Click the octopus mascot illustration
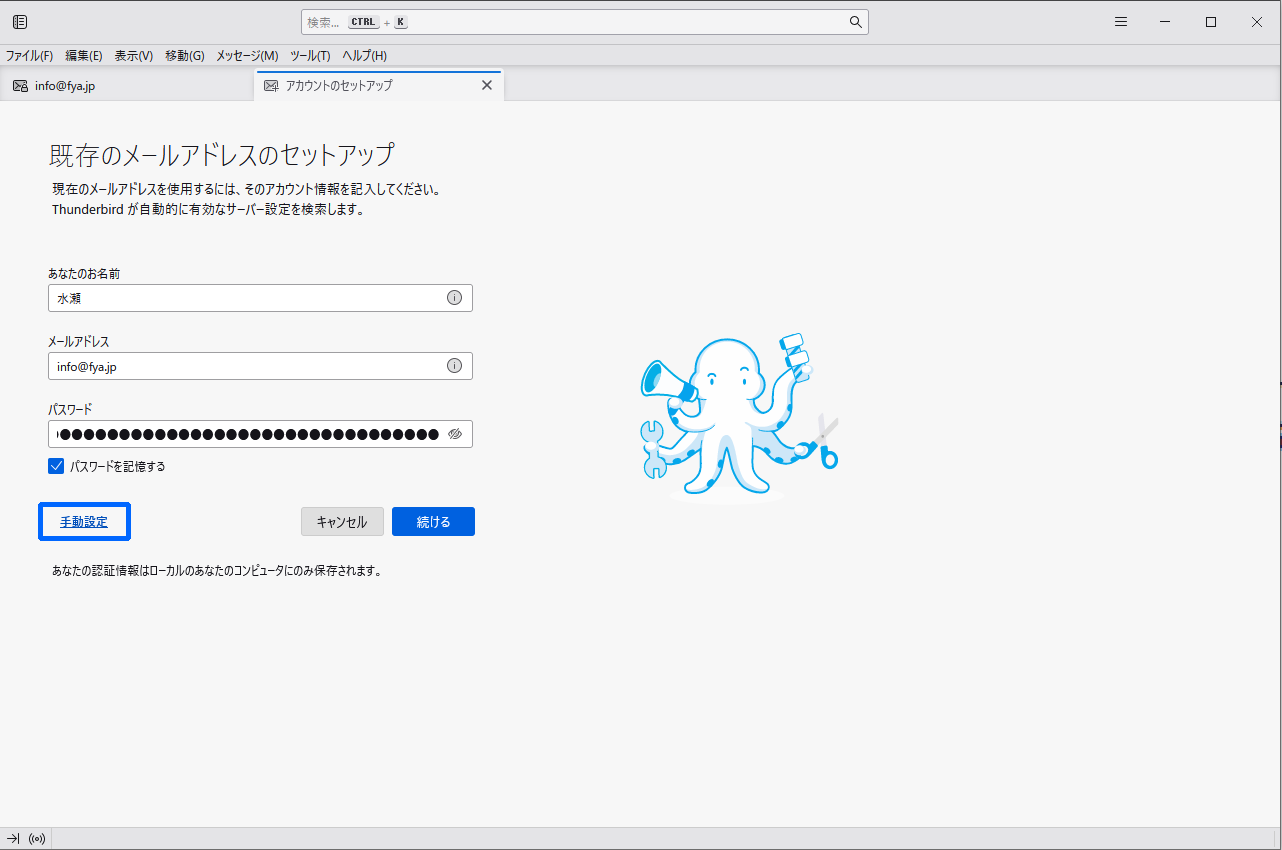Image resolution: width=1282 pixels, height=850 pixels. tap(739, 415)
